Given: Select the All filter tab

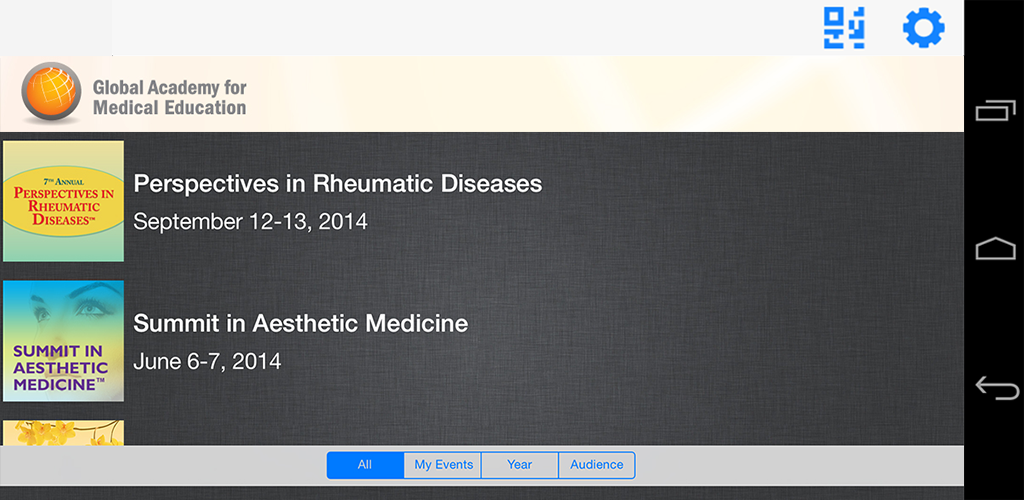Looking at the screenshot, I should pos(365,465).
